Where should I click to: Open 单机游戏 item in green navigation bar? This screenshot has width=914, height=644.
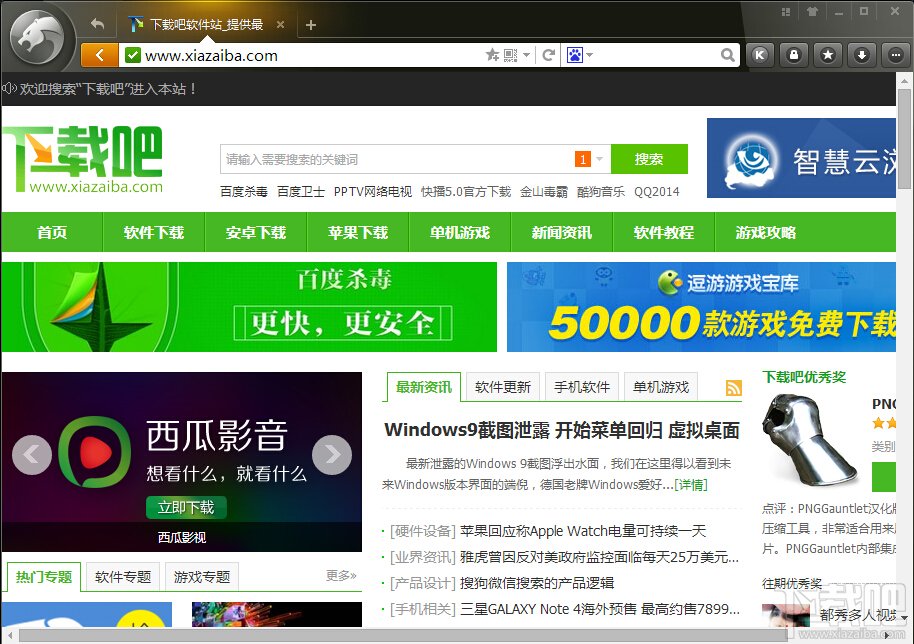click(460, 233)
